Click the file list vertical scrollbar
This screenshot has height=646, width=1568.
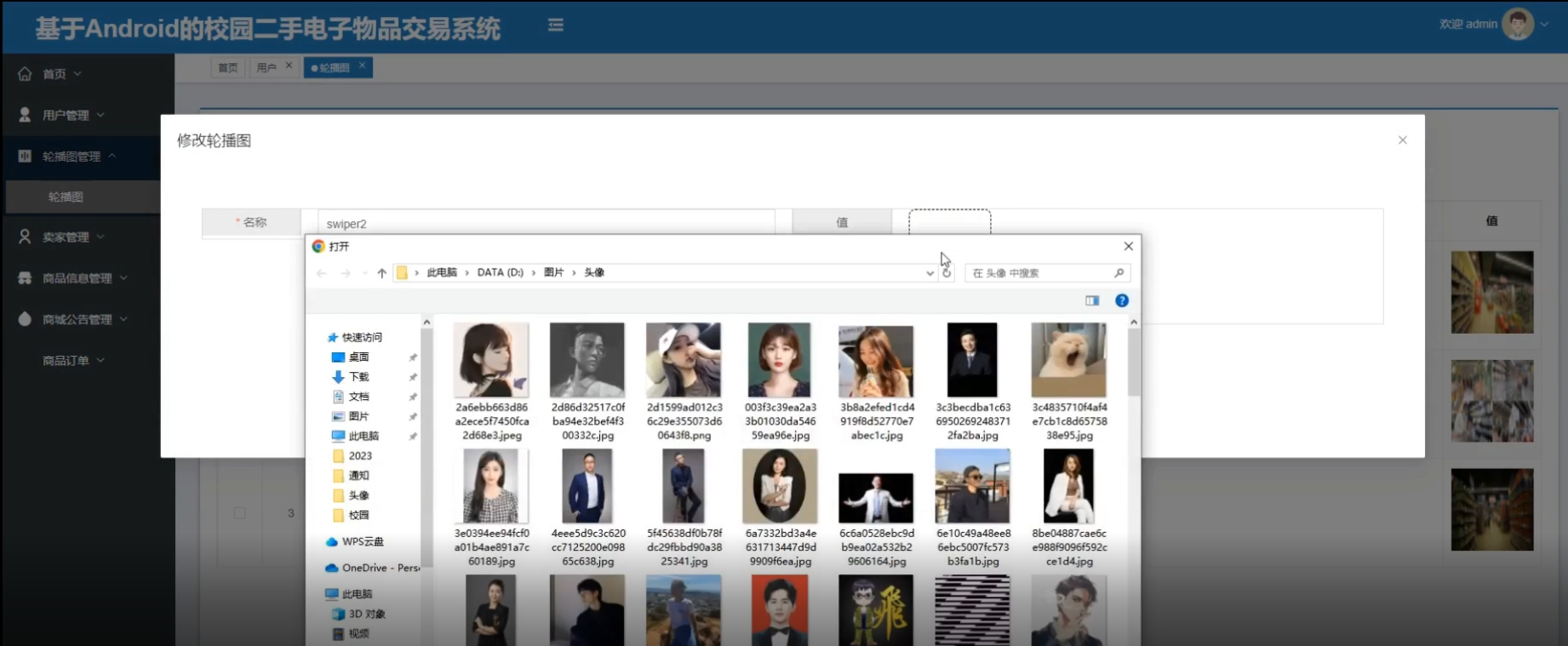[1134, 363]
